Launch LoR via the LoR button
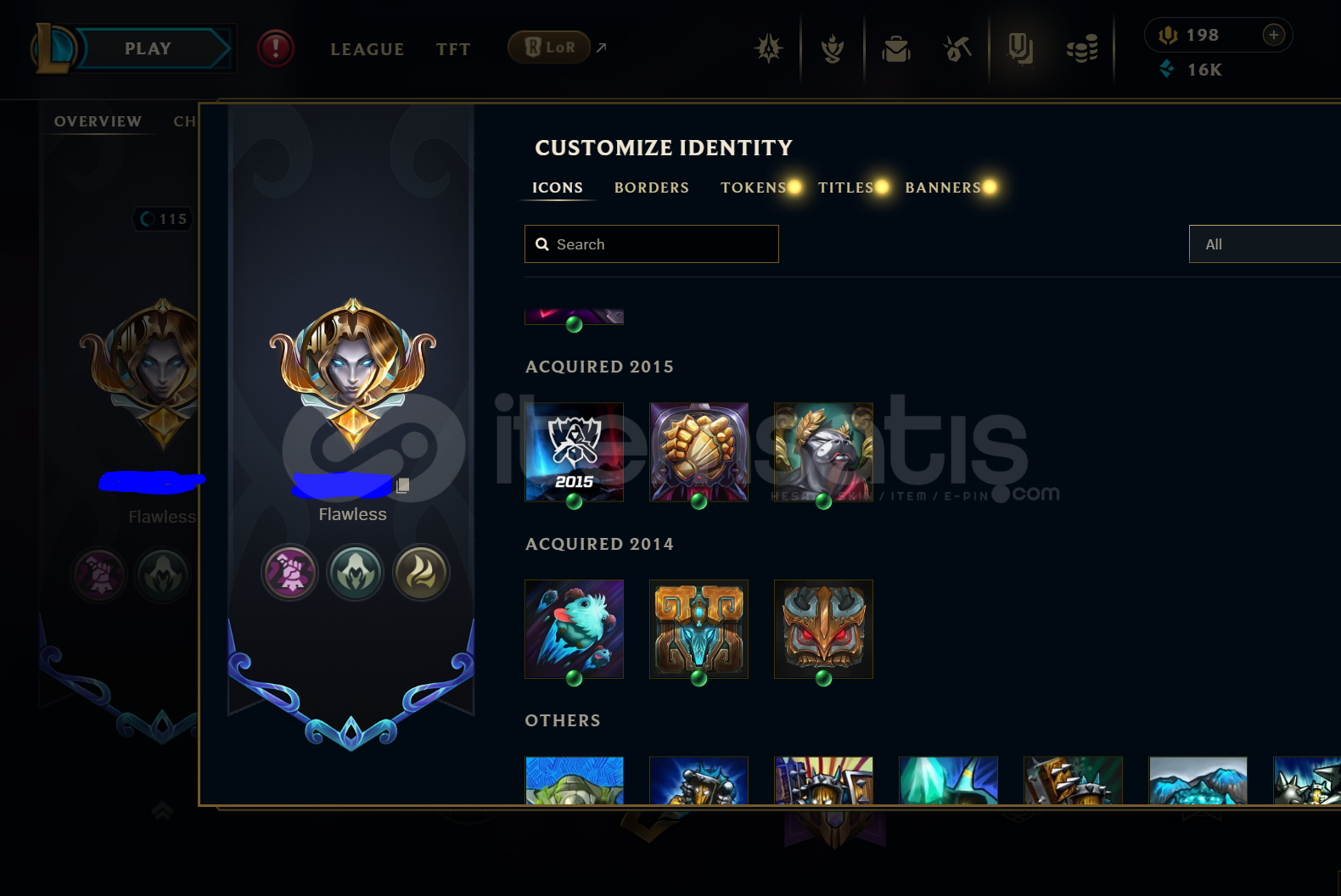The image size is (1341, 896). 549,48
